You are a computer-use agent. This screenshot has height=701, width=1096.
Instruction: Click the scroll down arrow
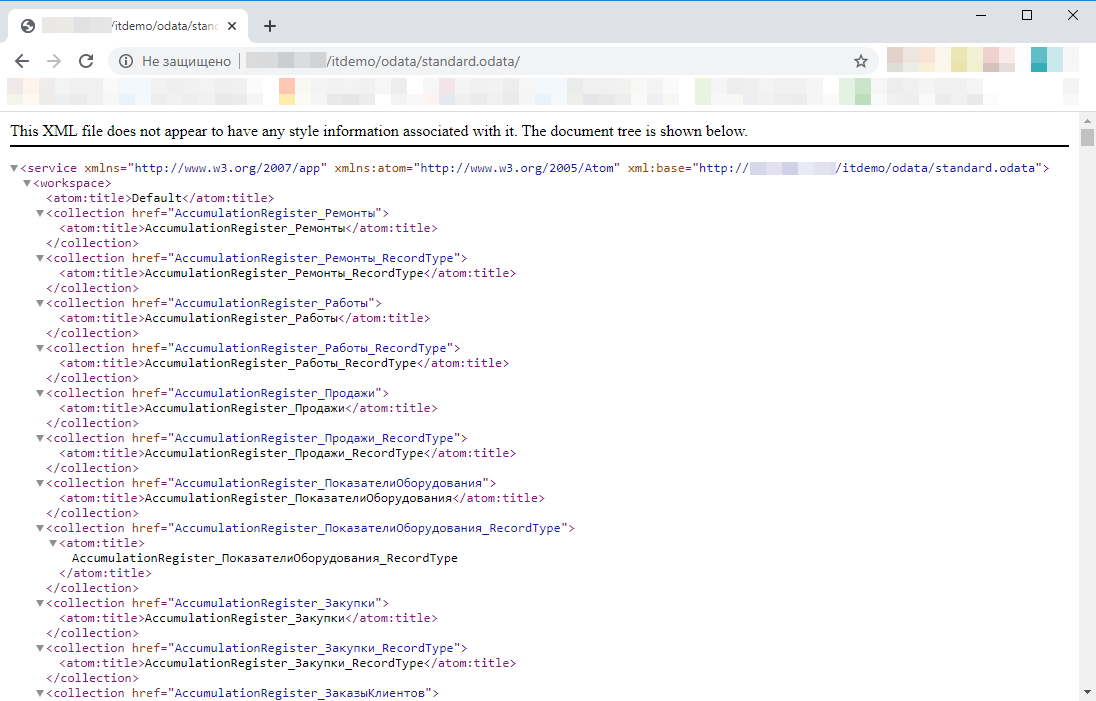(x=1087, y=692)
